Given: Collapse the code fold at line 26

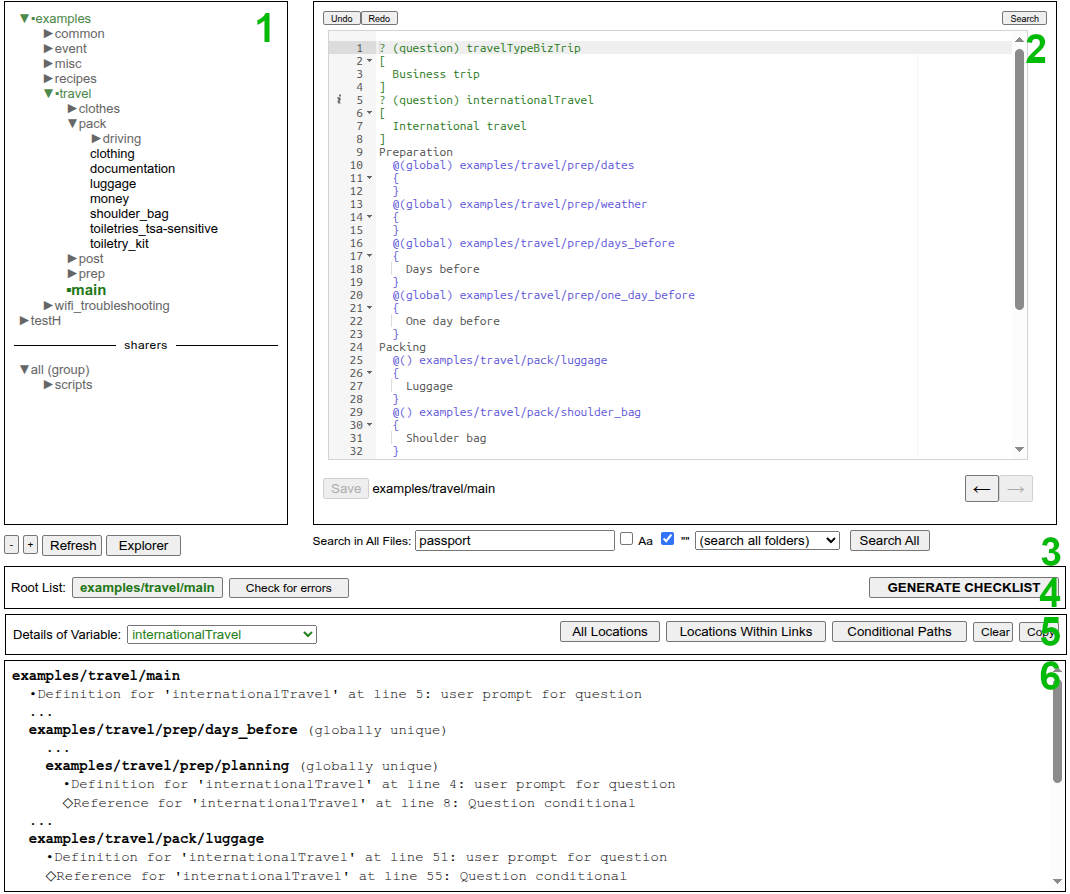Looking at the screenshot, I should pyautogui.click(x=370, y=373).
